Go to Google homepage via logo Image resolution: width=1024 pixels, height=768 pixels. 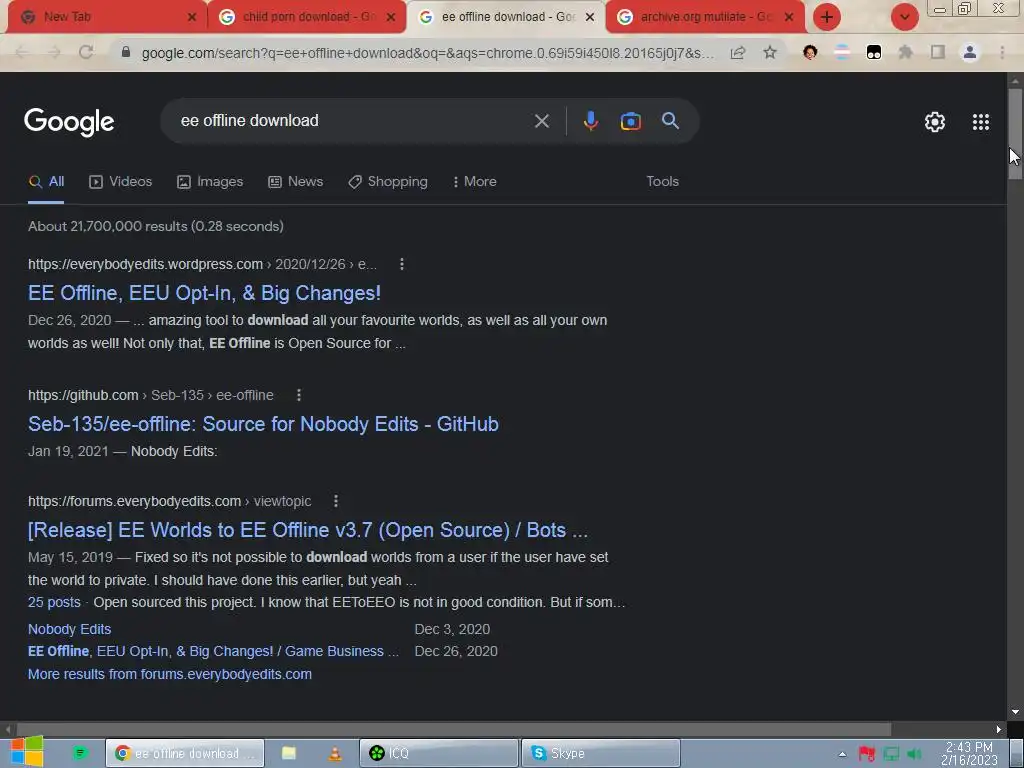pyautogui.click(x=69, y=122)
